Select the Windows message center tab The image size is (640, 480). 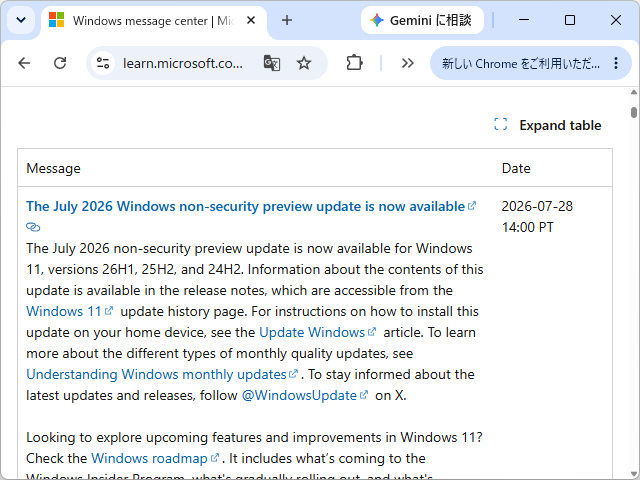153,20
